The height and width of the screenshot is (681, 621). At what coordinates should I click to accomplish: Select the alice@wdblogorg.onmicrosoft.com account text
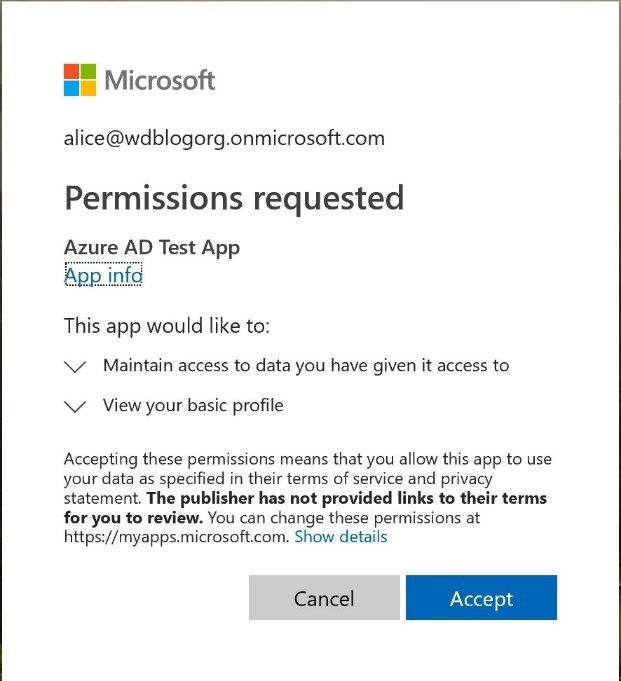tap(224, 139)
